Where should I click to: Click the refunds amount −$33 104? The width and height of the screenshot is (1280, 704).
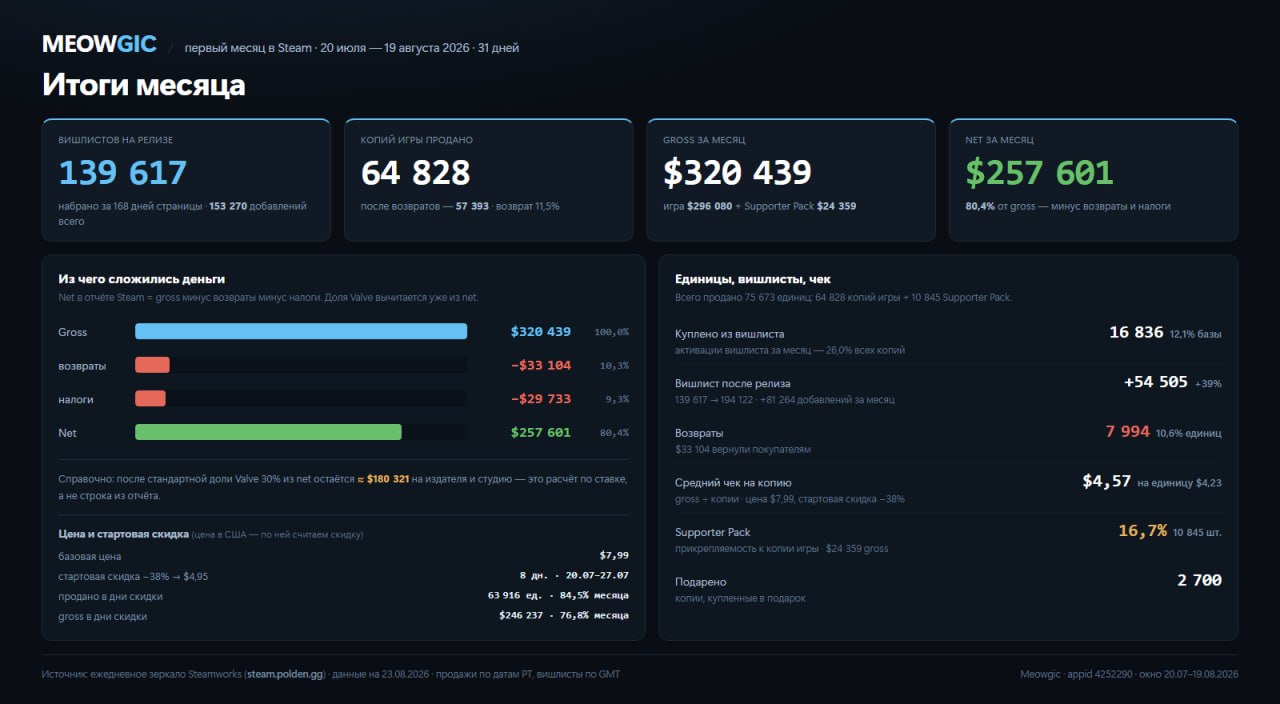541,365
